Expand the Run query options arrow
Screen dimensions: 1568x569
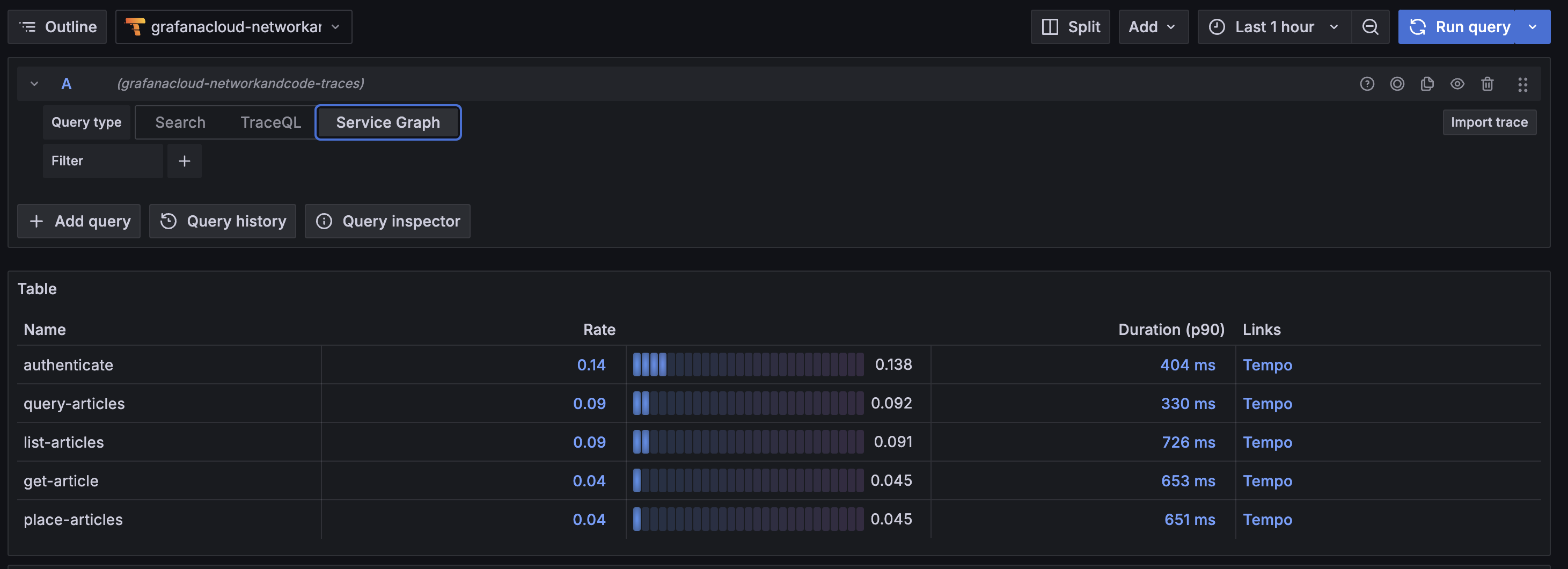[x=1533, y=27]
